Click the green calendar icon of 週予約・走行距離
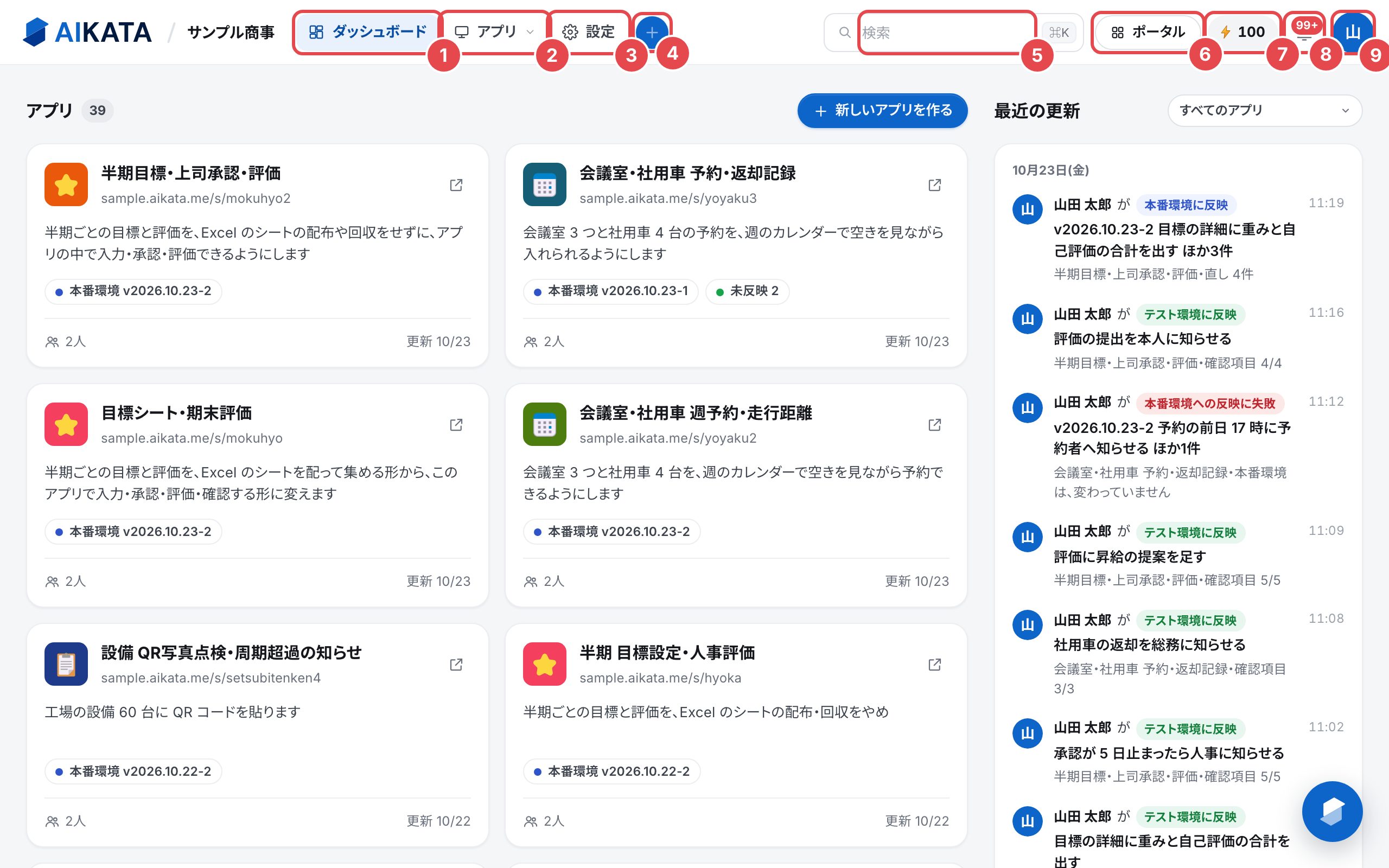This screenshot has width=1389, height=868. click(544, 424)
